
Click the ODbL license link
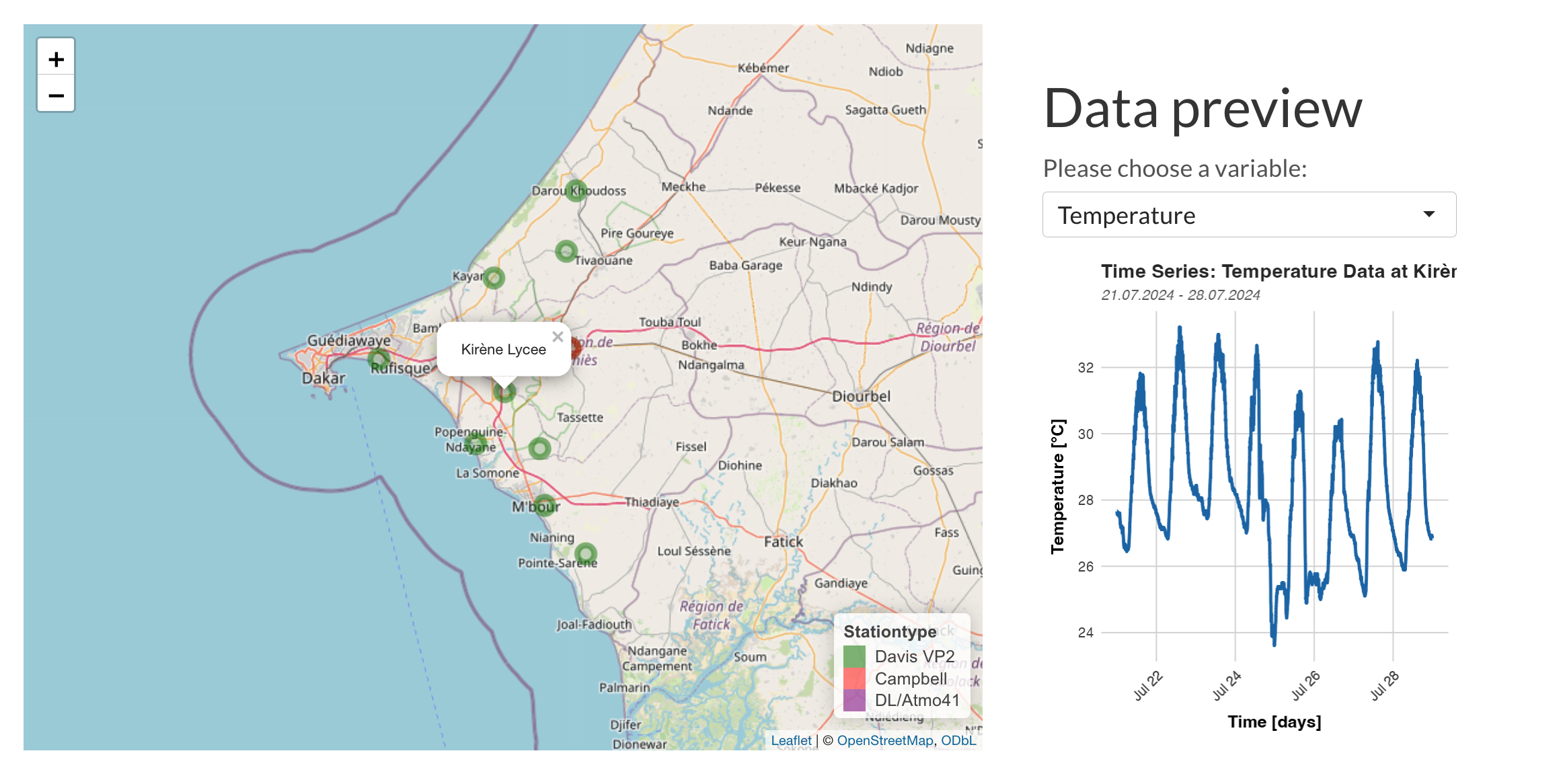point(958,740)
